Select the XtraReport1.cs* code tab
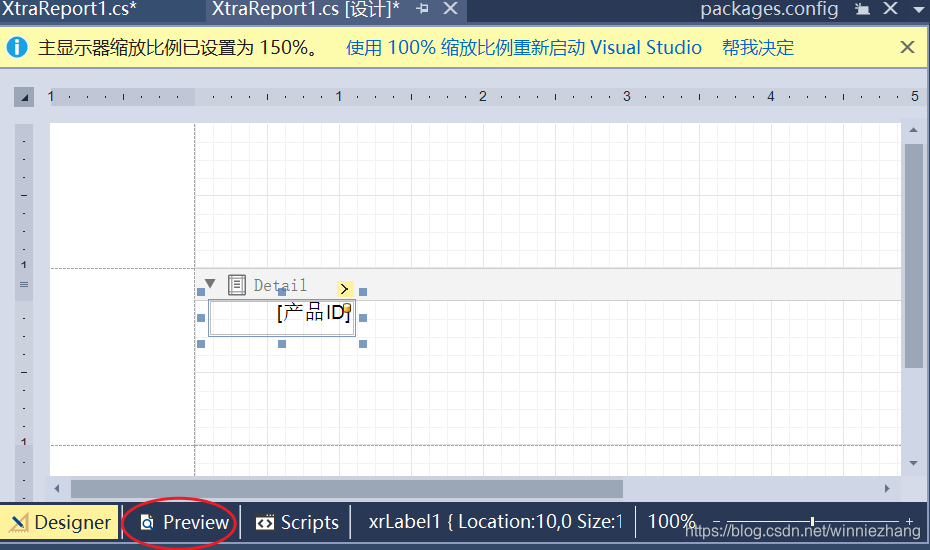Screen dimensions: 930x550 point(69,8)
